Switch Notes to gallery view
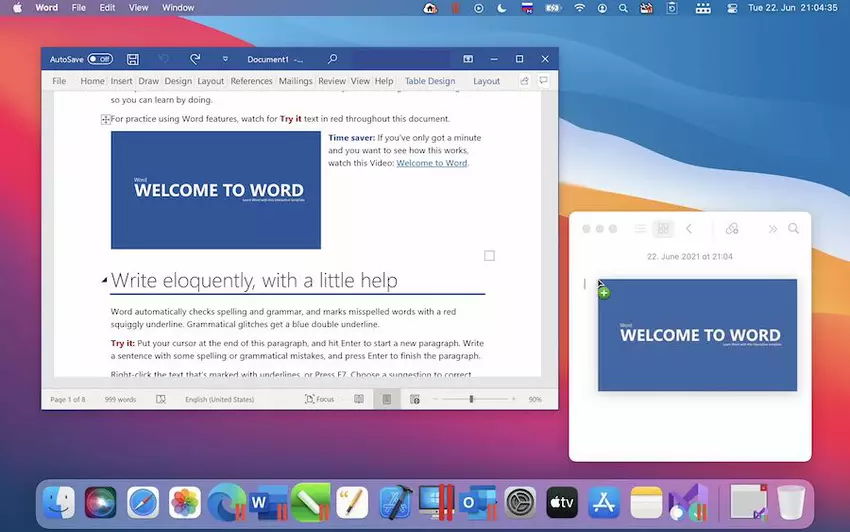This screenshot has height=532, width=850. pos(663,229)
